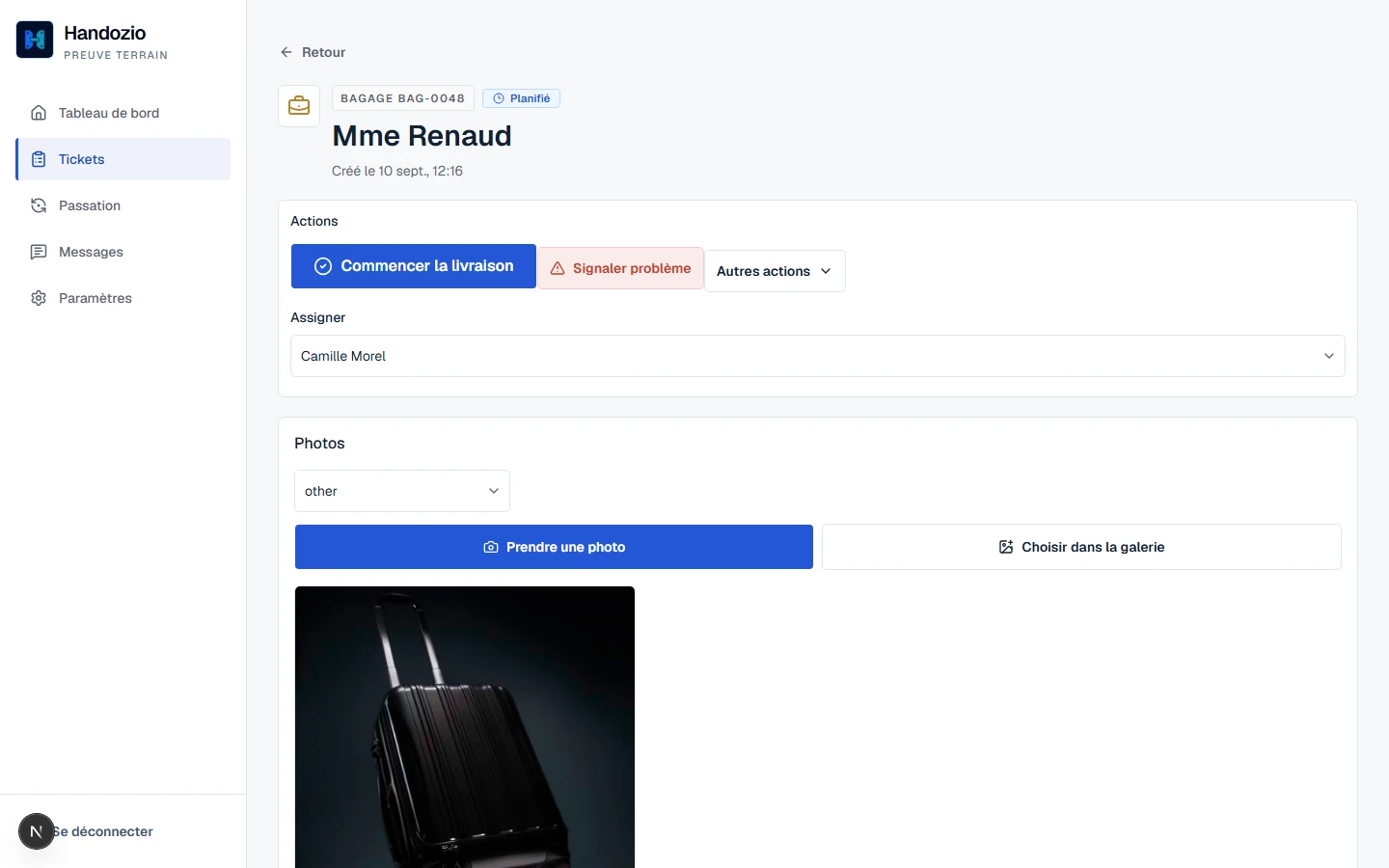Click the Mme Renaud heading
The height and width of the screenshot is (868, 1389).
(x=422, y=136)
